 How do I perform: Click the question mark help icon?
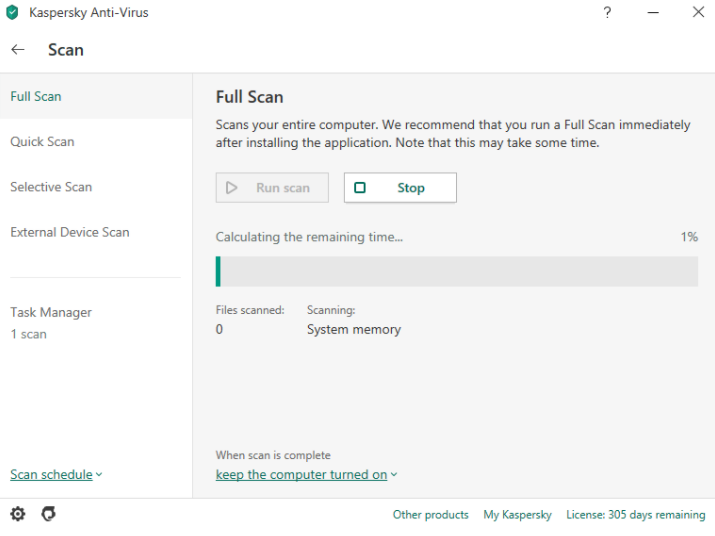click(607, 13)
